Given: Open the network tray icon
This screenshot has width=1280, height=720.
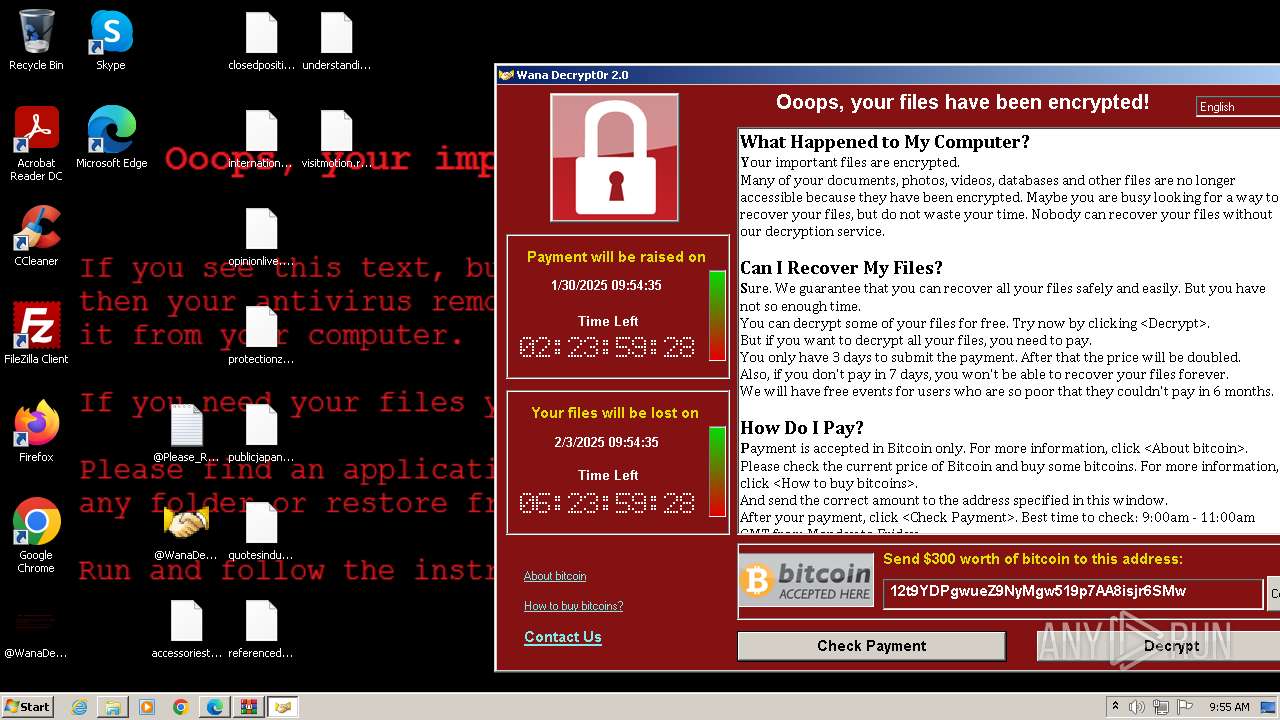Looking at the screenshot, I should pos(1161,707).
